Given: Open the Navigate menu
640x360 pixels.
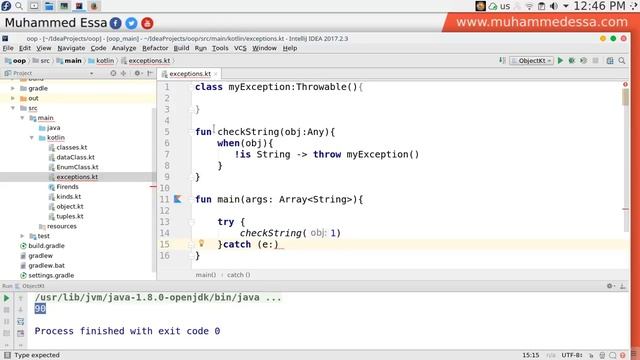Looking at the screenshot, I should [x=71, y=48].
